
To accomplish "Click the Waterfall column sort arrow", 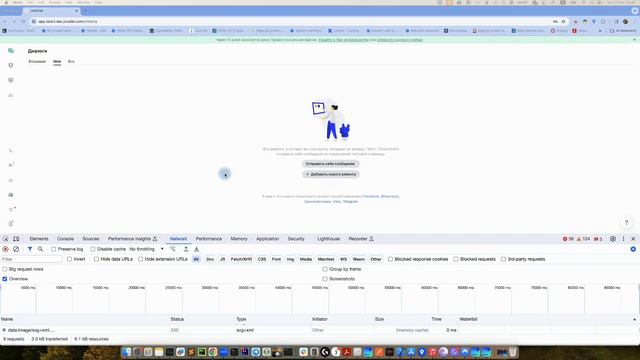I will click(x=634, y=319).
